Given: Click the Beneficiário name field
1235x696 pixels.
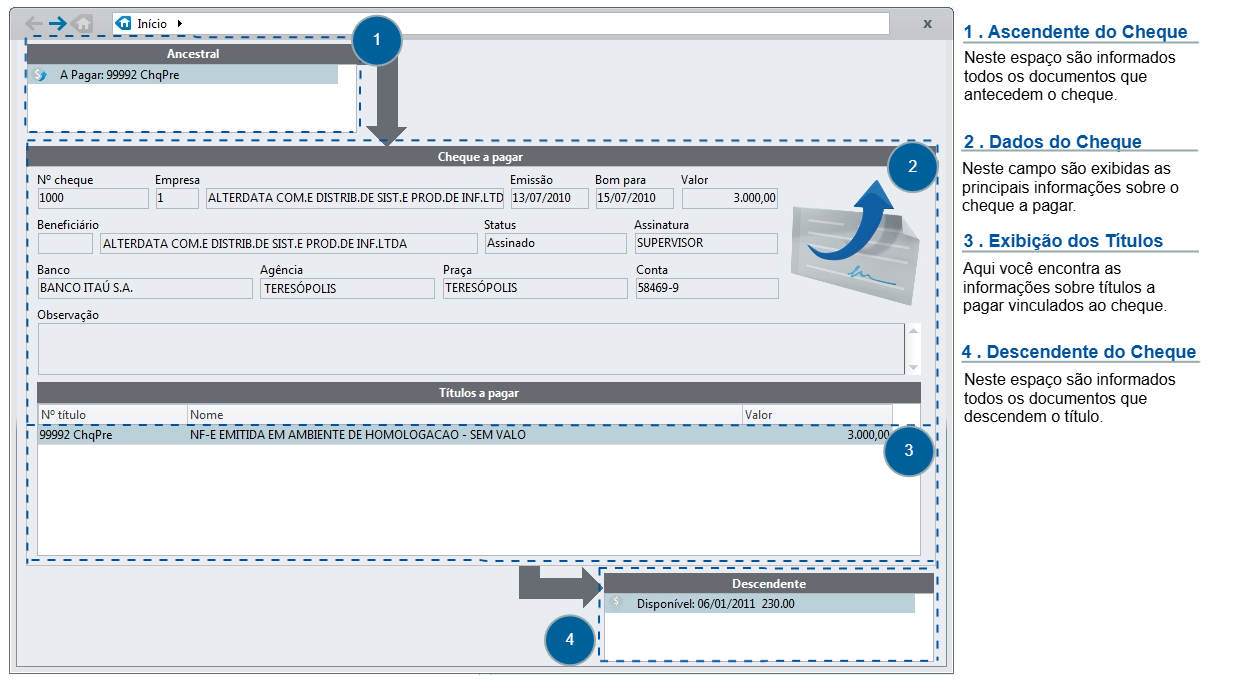Looking at the screenshot, I should (289, 243).
